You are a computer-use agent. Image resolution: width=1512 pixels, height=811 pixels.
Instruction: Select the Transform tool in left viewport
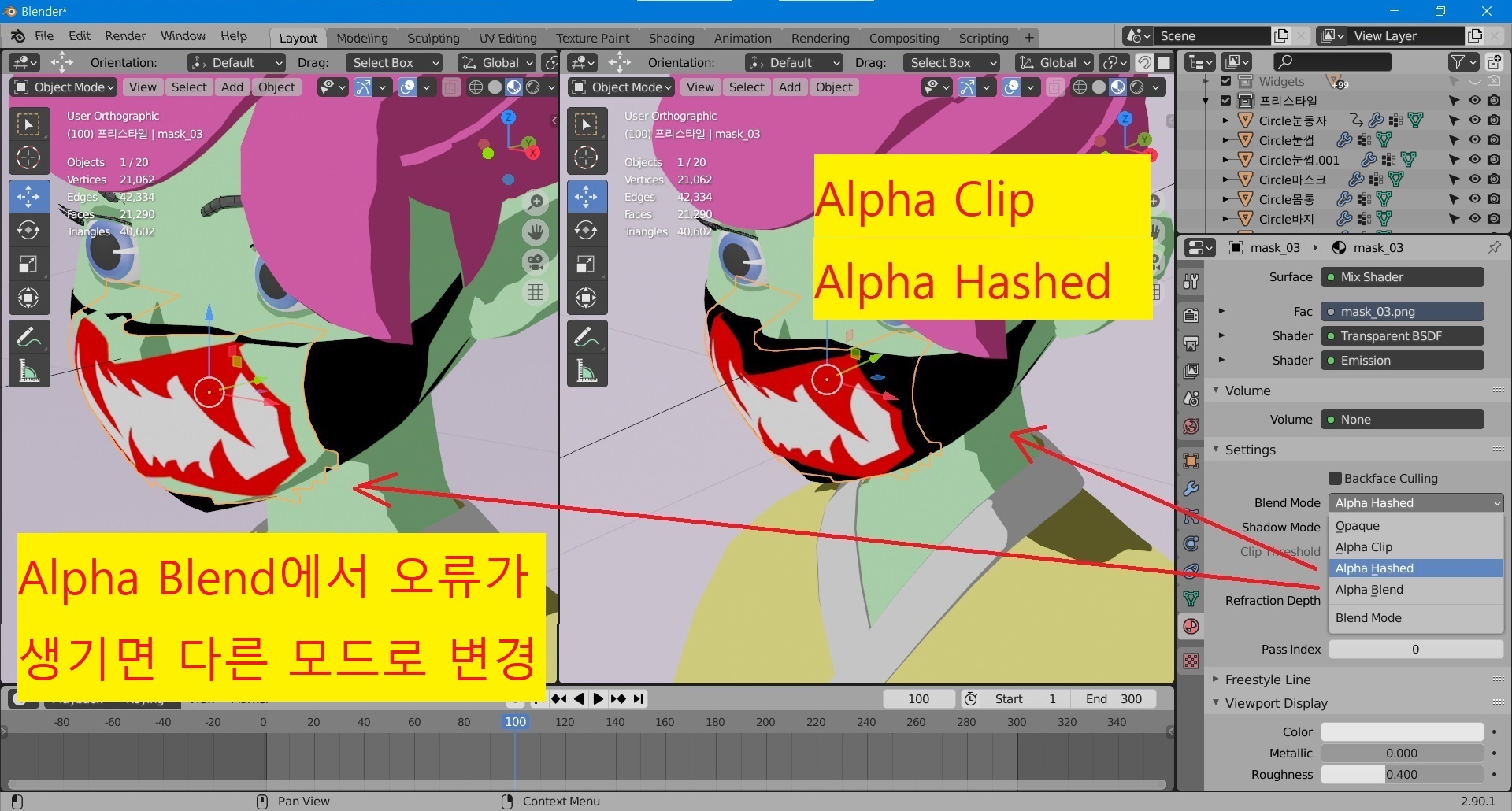(28, 298)
